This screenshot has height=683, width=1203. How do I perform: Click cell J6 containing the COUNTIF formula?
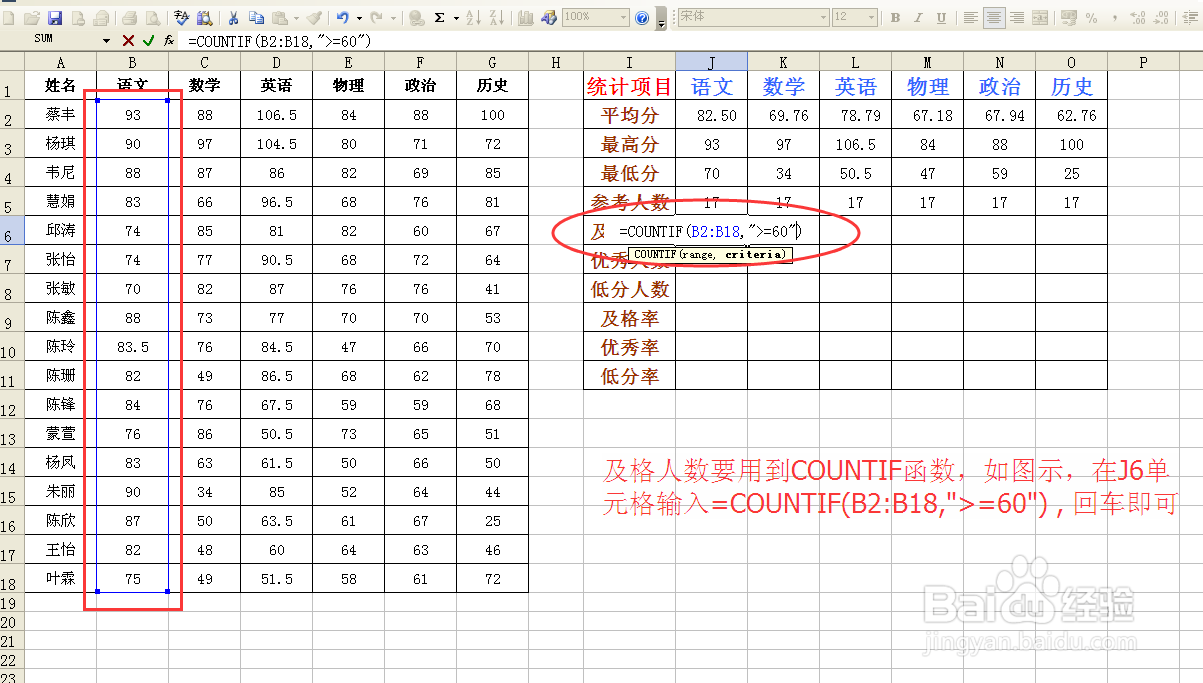tap(711, 230)
